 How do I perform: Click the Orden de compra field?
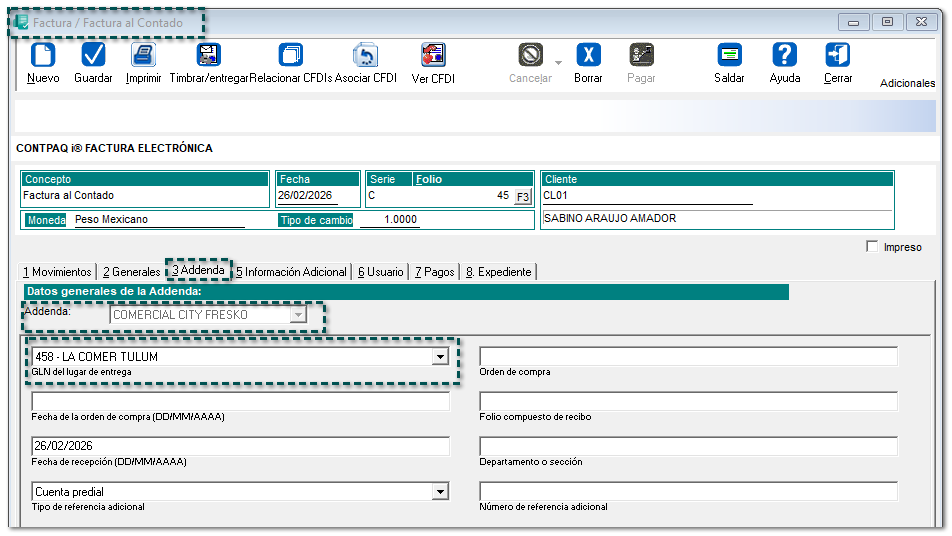pos(688,357)
